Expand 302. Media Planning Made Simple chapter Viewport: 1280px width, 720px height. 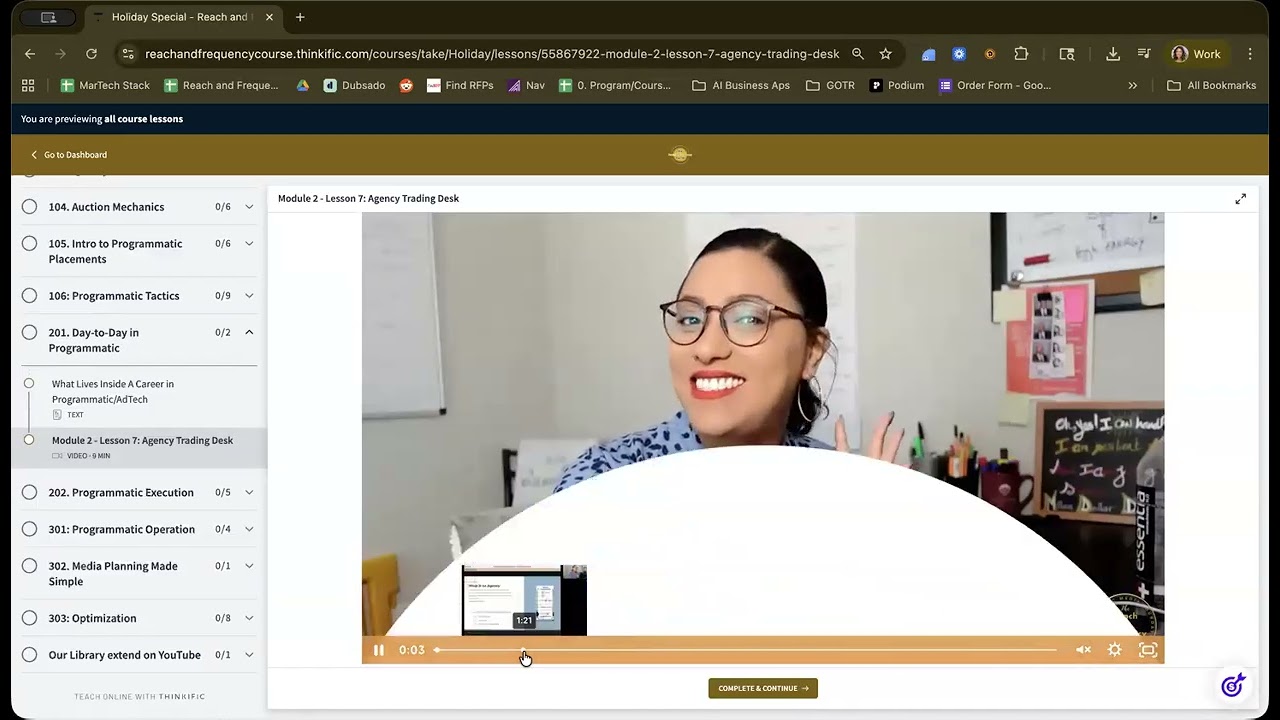(249, 566)
